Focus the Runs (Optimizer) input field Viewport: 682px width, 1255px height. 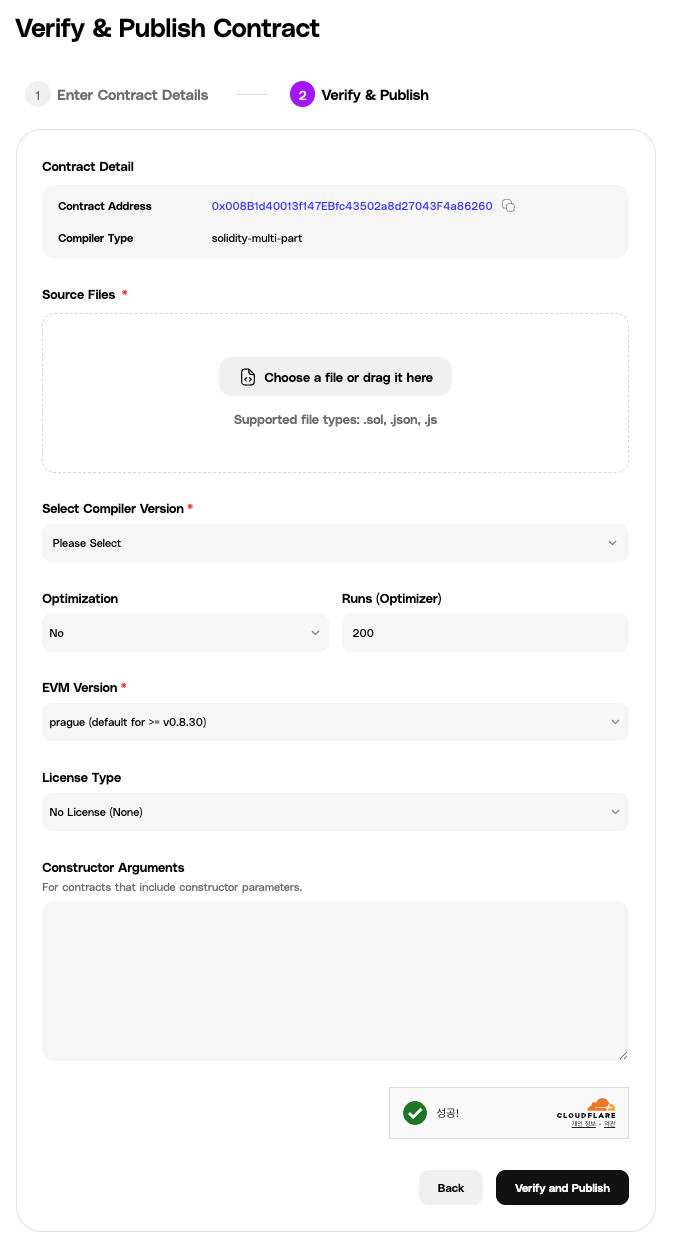click(485, 633)
